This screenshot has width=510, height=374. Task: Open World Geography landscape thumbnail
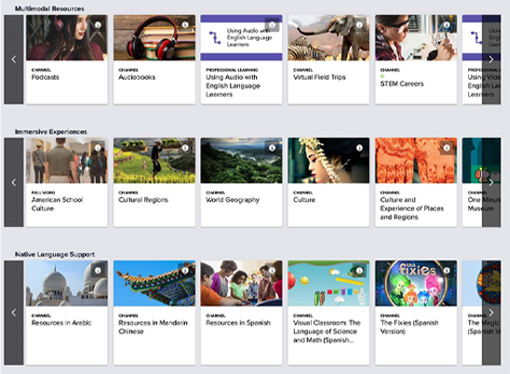241,161
